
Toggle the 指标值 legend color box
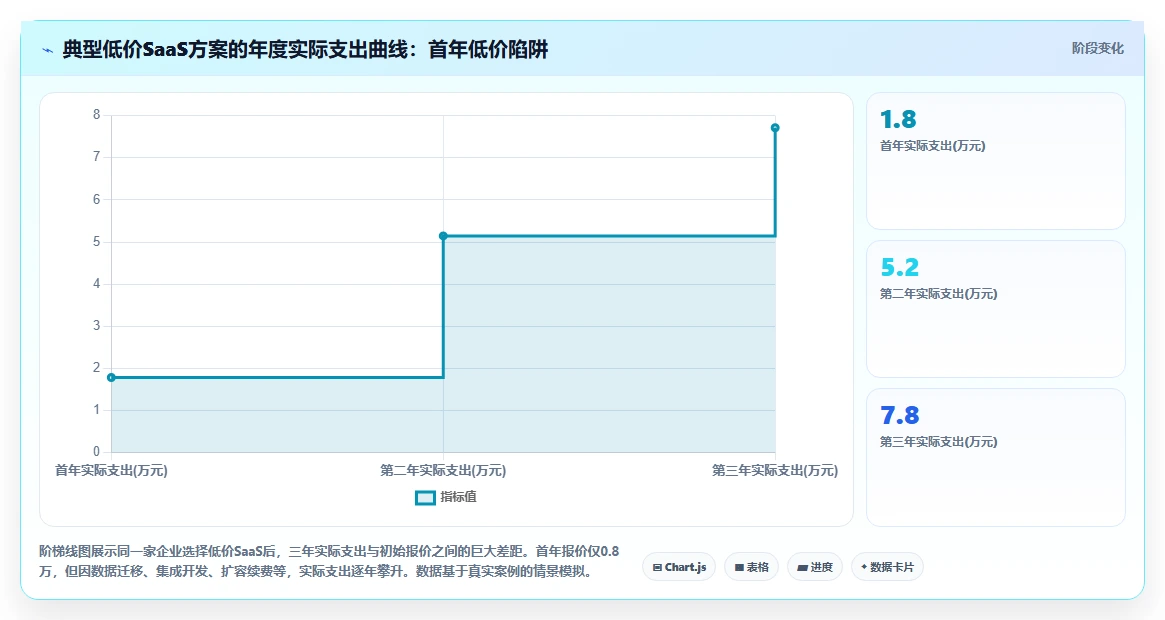click(425, 497)
